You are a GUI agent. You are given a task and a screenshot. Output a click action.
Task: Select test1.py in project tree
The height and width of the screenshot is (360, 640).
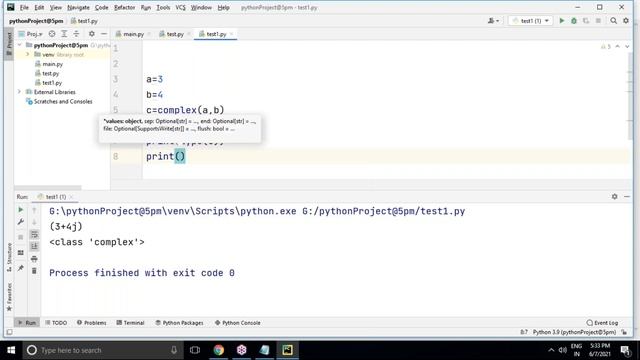pyautogui.click(x=52, y=83)
